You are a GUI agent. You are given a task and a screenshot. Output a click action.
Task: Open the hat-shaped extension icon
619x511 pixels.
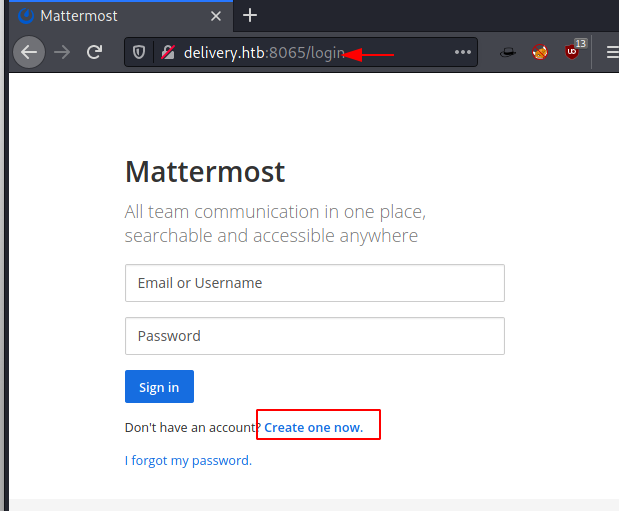(508, 52)
